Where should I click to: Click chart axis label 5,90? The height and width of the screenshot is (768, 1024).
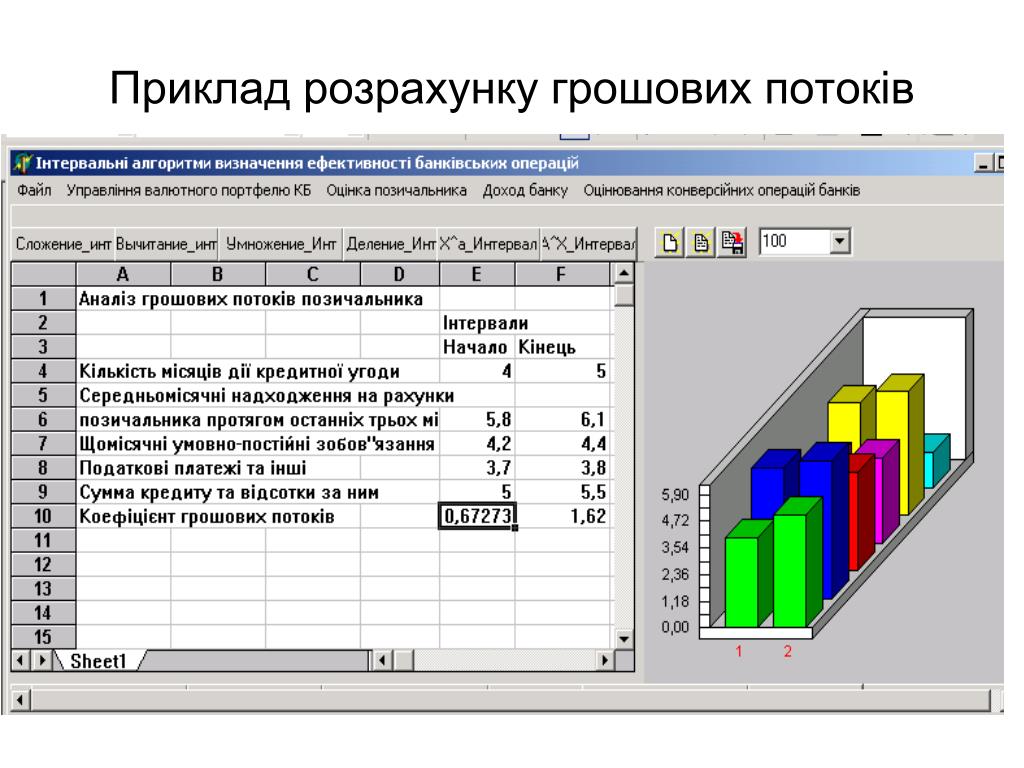pyautogui.click(x=675, y=494)
